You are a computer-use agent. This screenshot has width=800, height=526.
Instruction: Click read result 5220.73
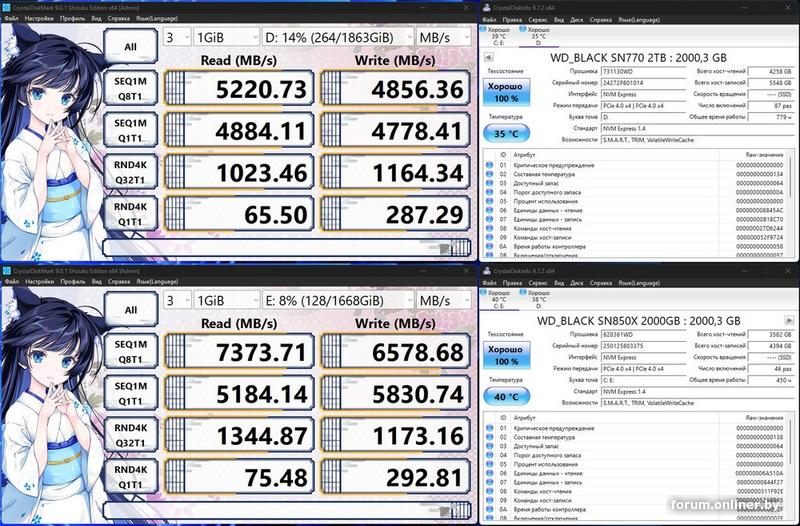239,89
